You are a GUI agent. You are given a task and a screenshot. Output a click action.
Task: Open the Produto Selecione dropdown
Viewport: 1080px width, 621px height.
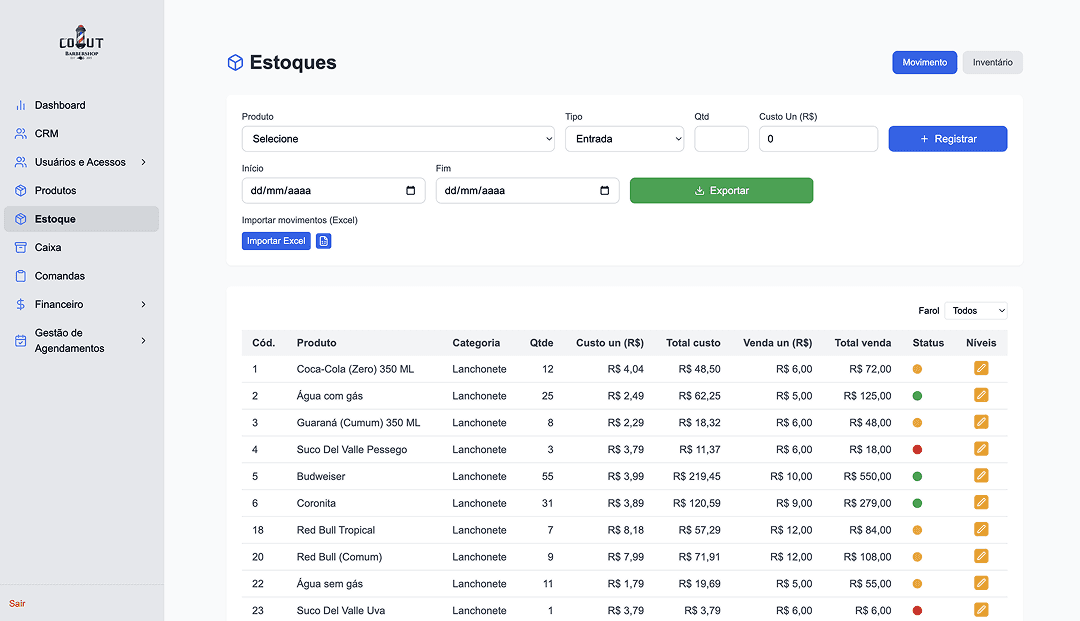[x=398, y=139]
